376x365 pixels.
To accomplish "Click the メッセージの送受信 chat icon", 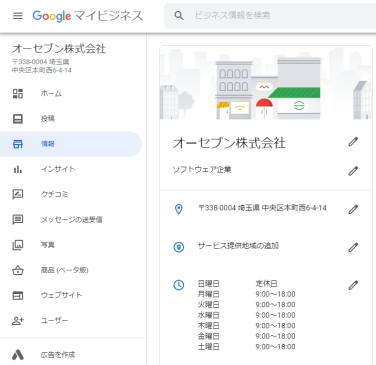I will (18, 219).
